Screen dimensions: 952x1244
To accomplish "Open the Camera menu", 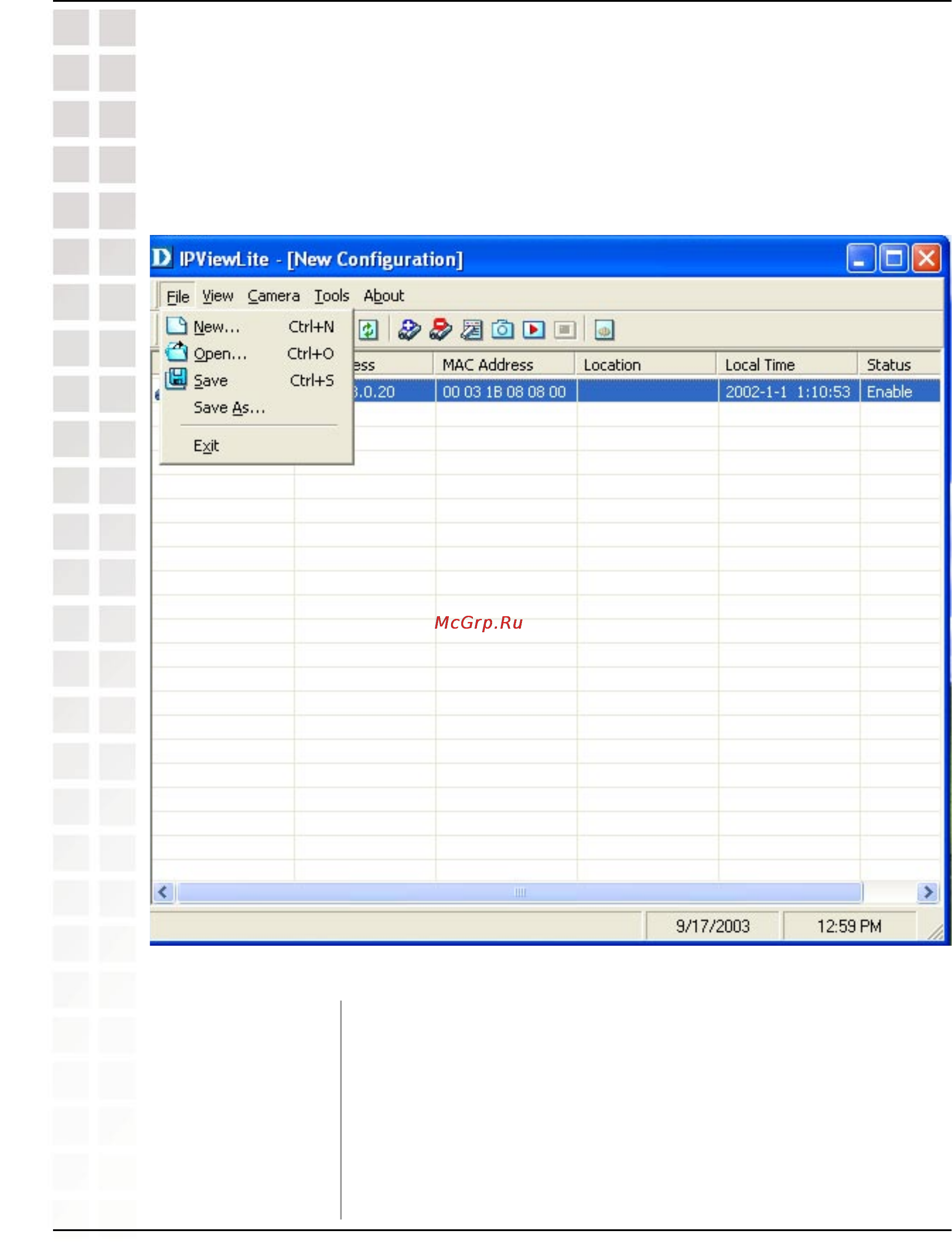I will (x=274, y=296).
